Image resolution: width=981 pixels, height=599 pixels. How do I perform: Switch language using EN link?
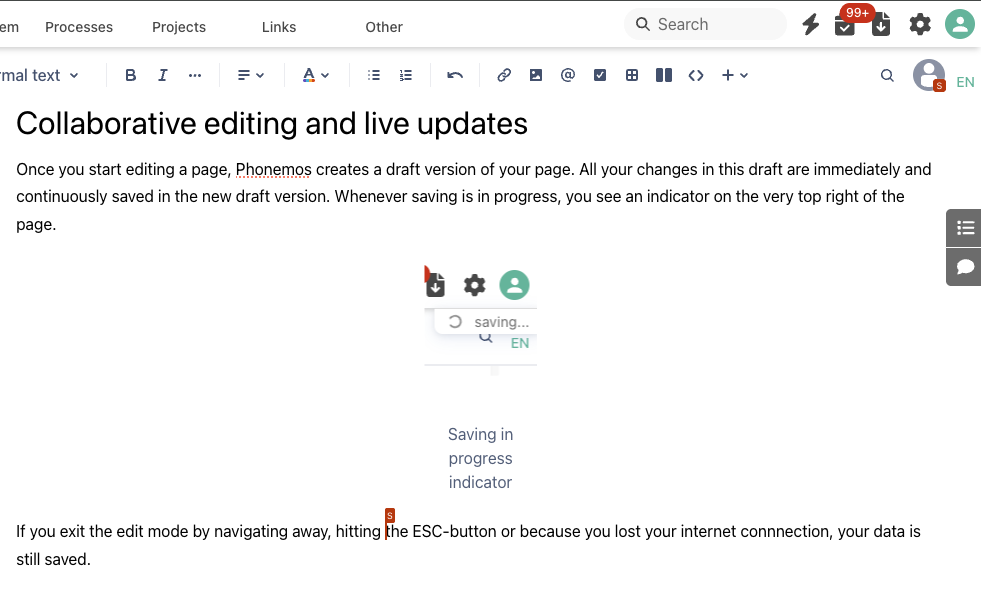(965, 82)
